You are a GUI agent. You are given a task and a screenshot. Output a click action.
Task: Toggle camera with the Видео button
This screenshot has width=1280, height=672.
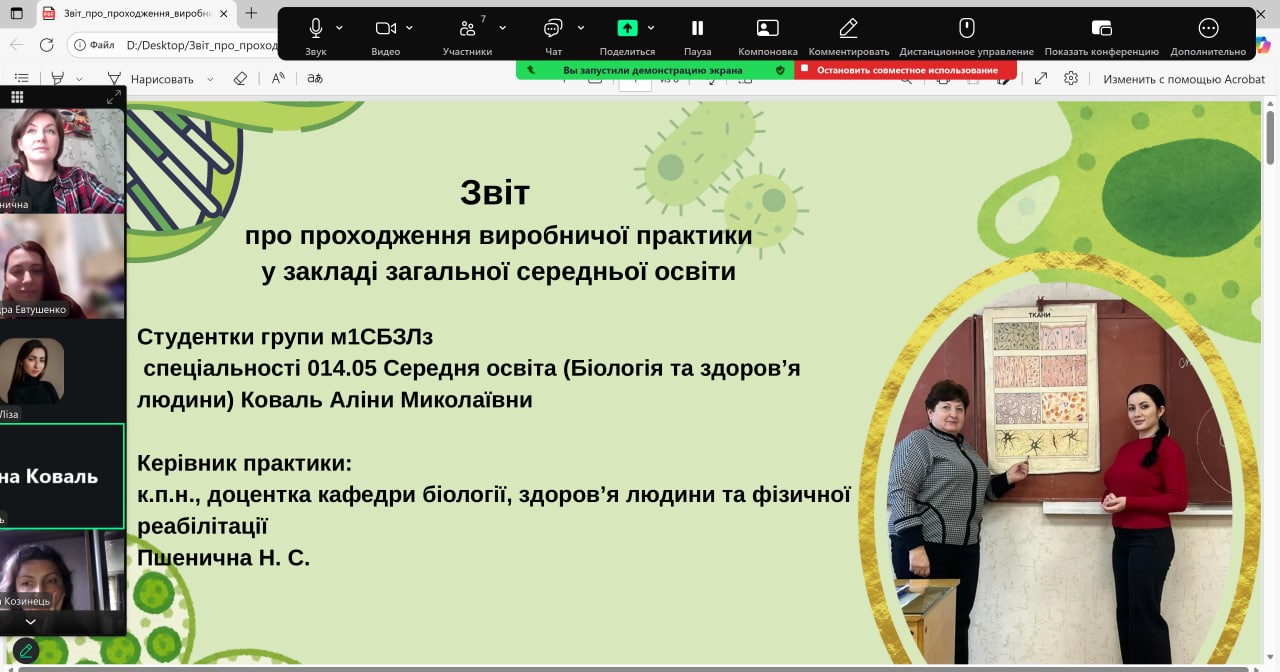[385, 28]
